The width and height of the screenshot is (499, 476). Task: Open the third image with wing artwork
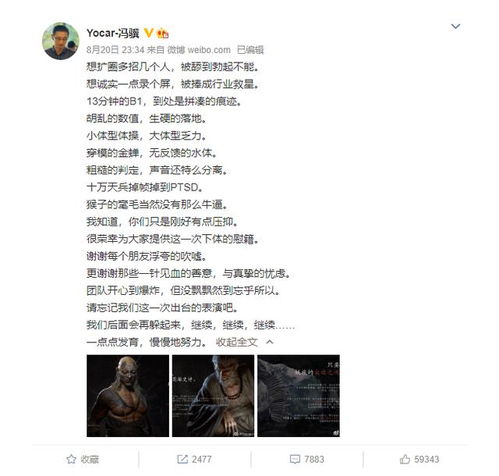(299, 396)
